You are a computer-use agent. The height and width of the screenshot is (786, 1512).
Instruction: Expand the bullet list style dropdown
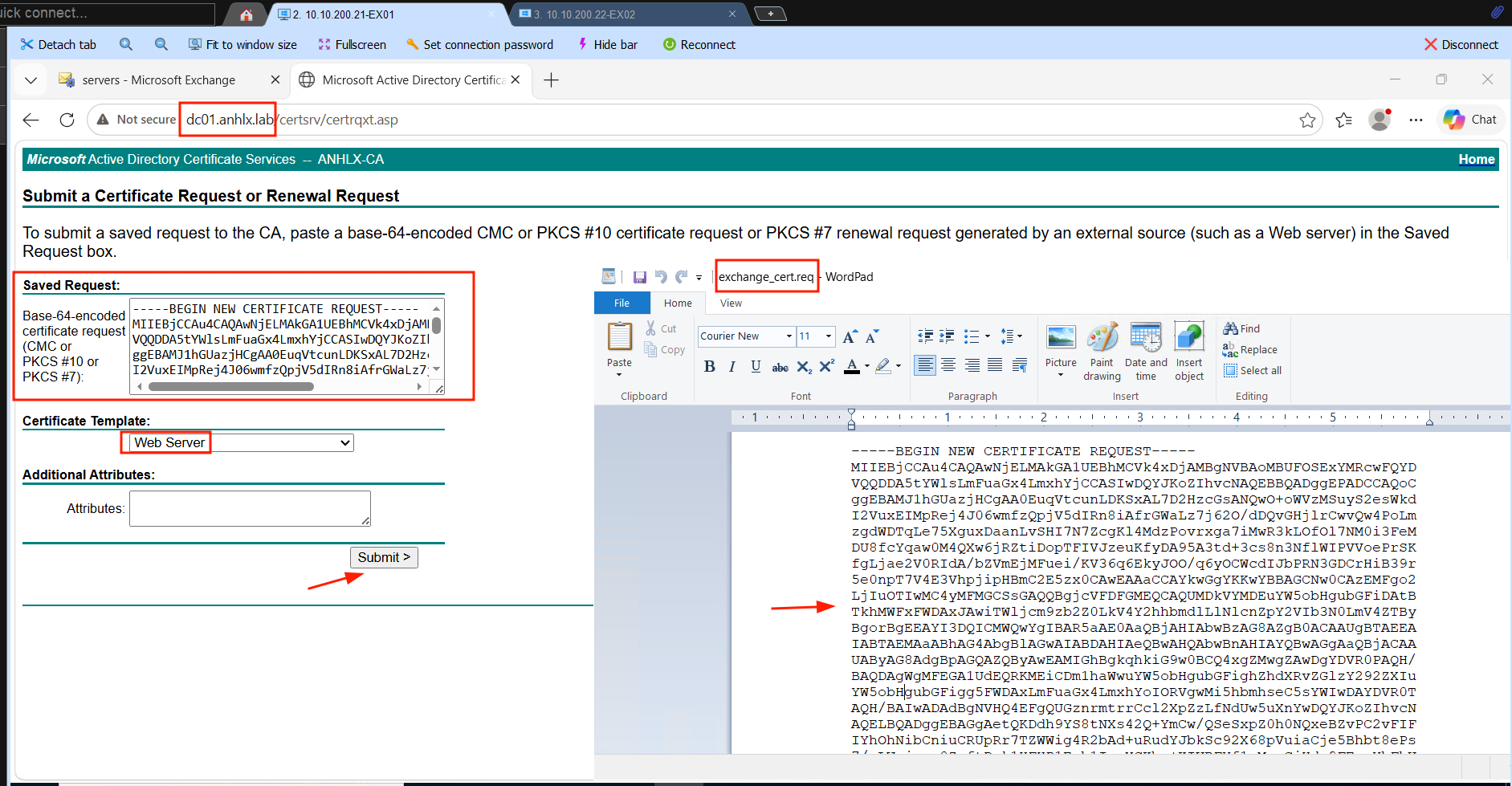coord(988,336)
